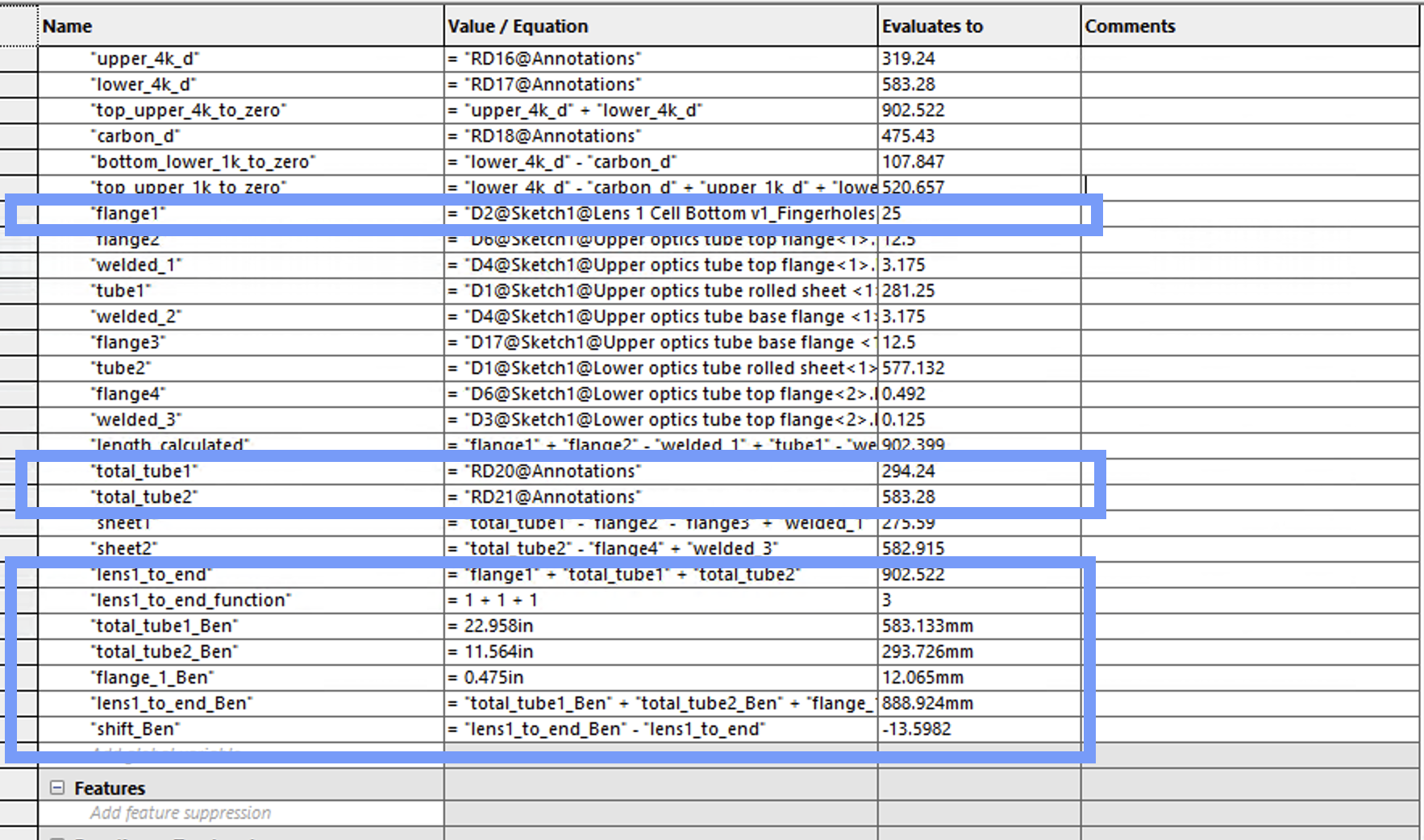Edit the "RD16@Annotations" equation cell
Screen dimensions: 1424x840
point(660,59)
